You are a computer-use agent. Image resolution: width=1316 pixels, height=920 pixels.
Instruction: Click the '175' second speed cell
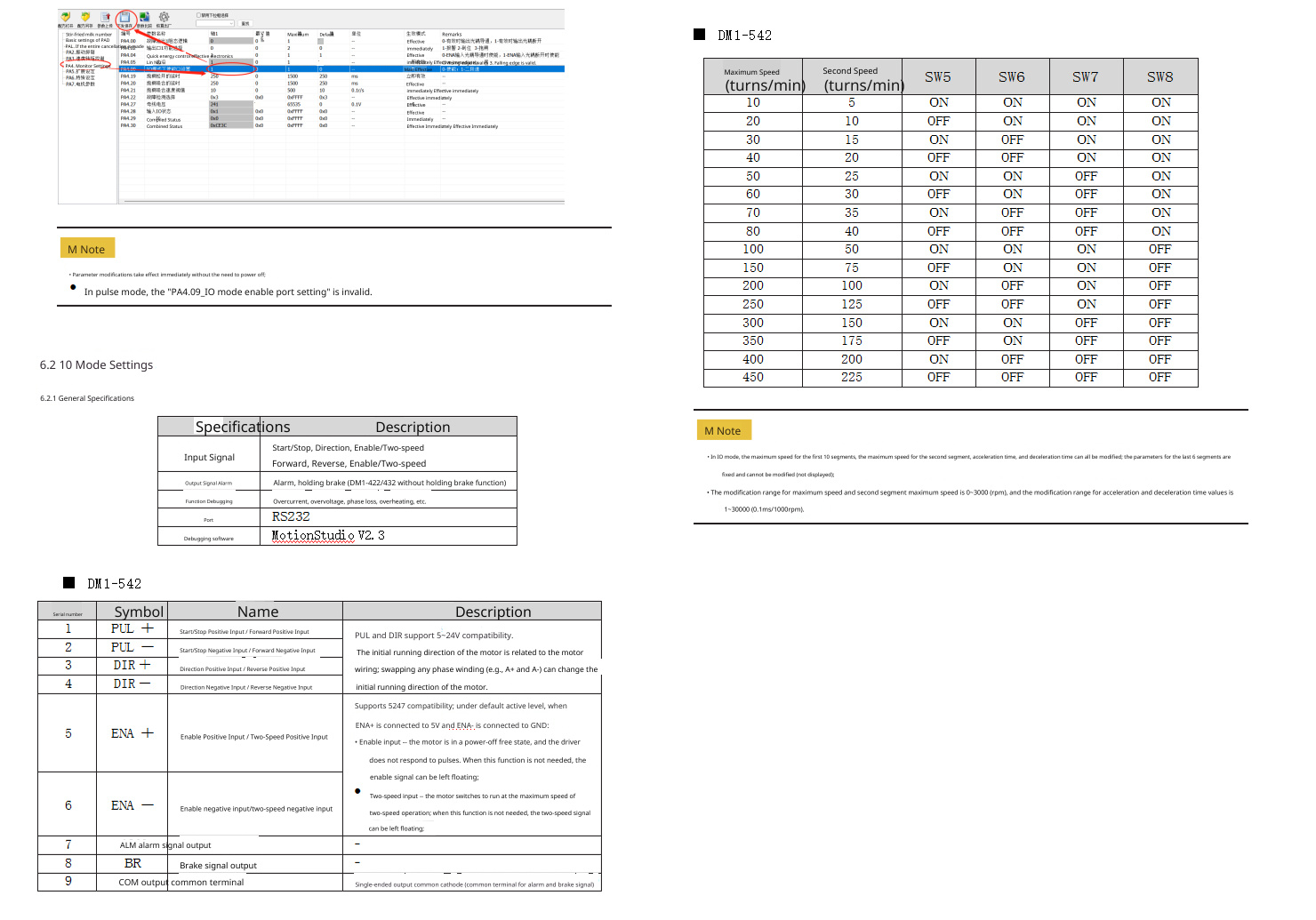(x=852, y=341)
